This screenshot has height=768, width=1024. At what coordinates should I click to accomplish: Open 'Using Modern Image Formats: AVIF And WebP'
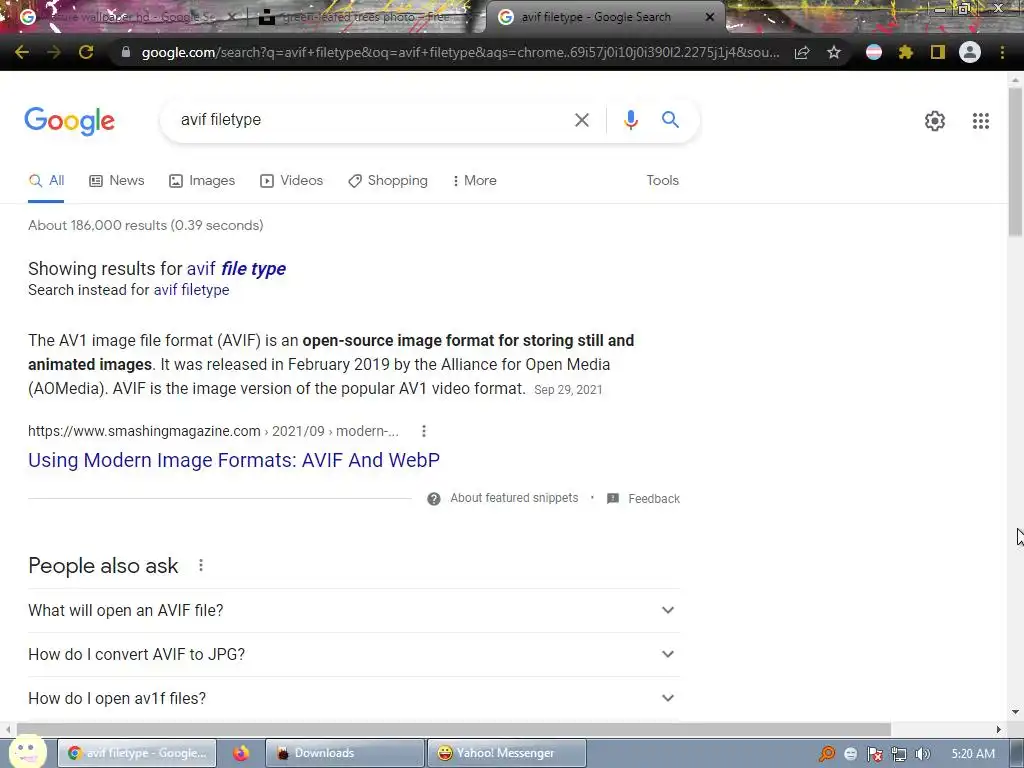coord(234,460)
